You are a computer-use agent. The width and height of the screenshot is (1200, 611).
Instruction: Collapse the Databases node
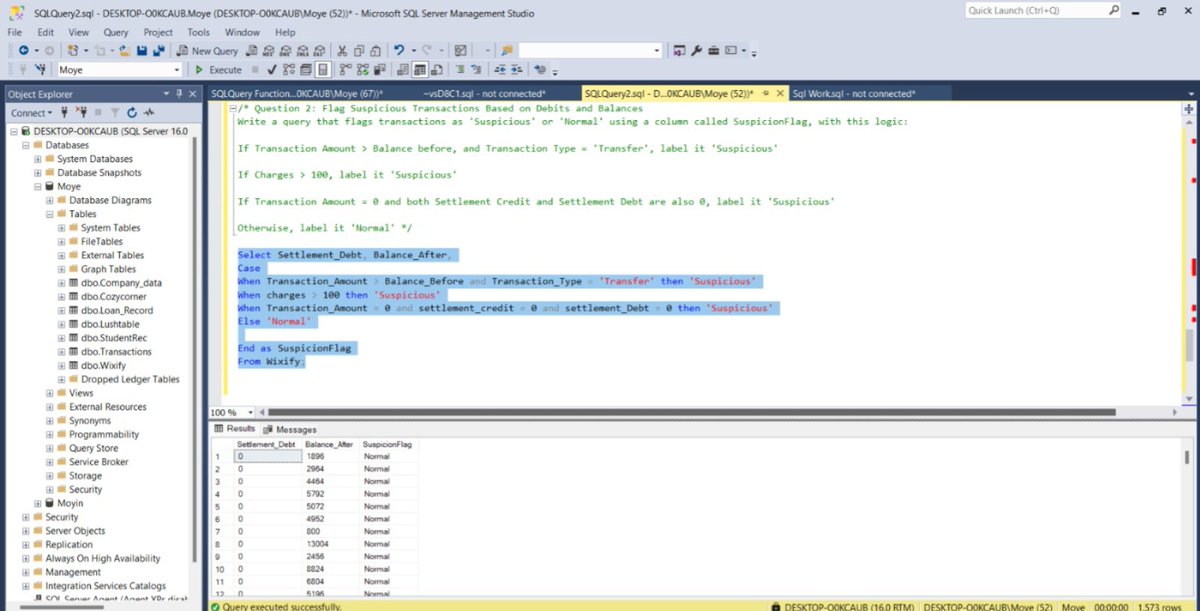tap(25, 145)
